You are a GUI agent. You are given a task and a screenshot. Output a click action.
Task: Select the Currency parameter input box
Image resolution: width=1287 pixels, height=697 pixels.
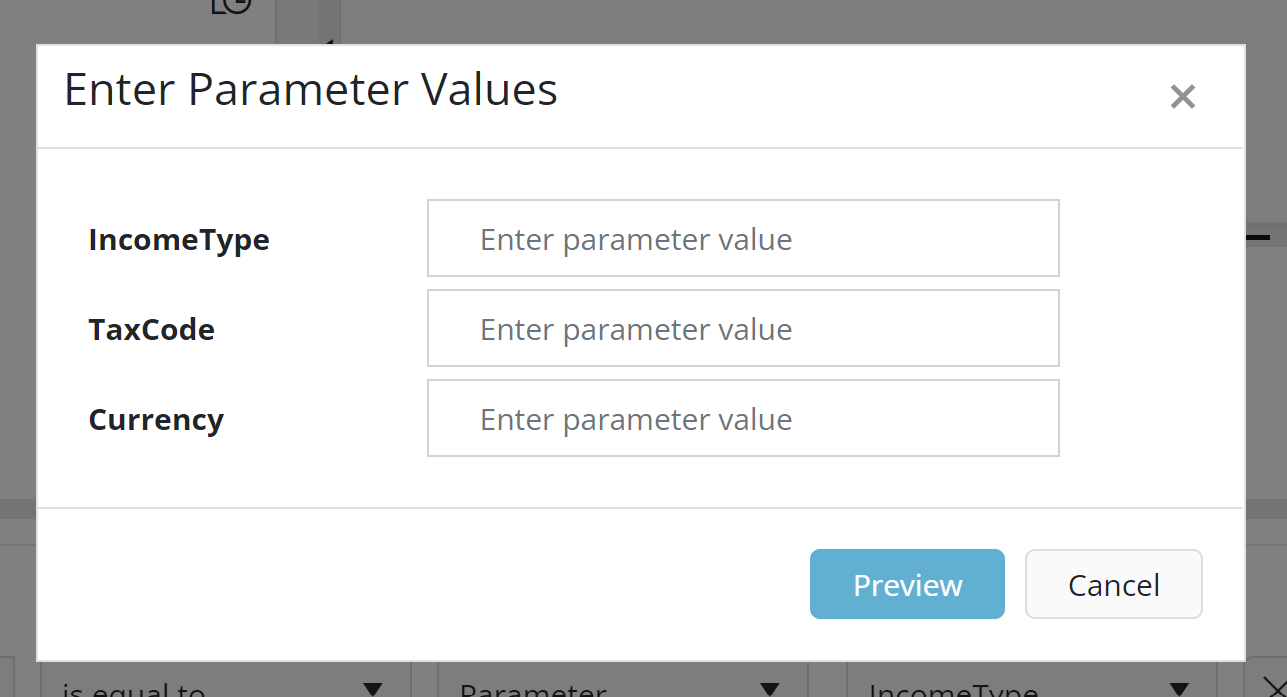742,418
